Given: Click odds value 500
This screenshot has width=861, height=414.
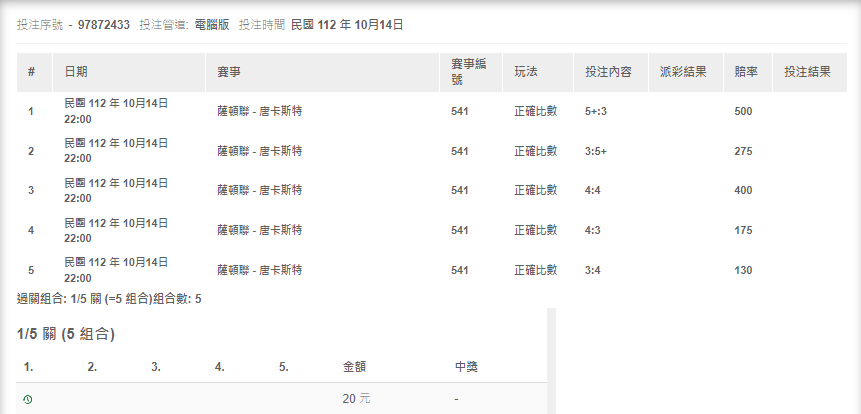Looking at the screenshot, I should [x=743, y=111].
